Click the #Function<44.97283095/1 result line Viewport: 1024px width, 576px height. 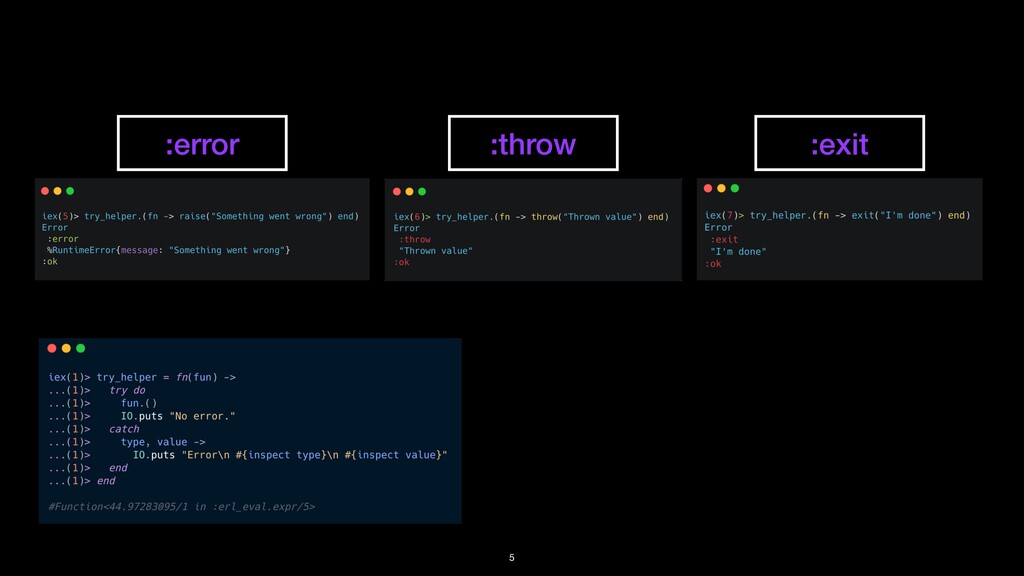182,507
